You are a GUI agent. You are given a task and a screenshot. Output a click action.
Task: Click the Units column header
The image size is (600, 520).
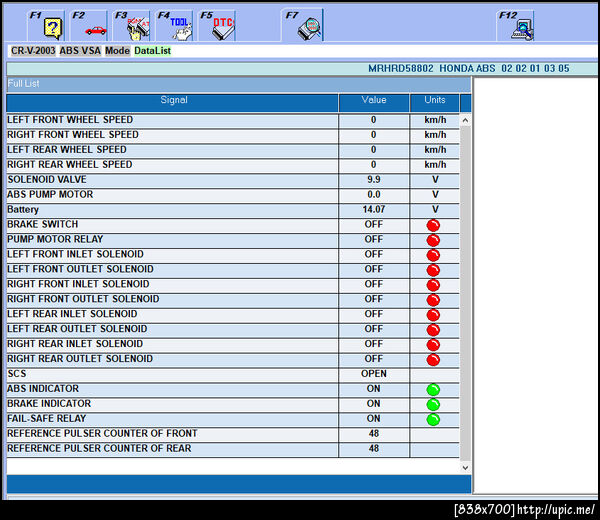pos(435,103)
